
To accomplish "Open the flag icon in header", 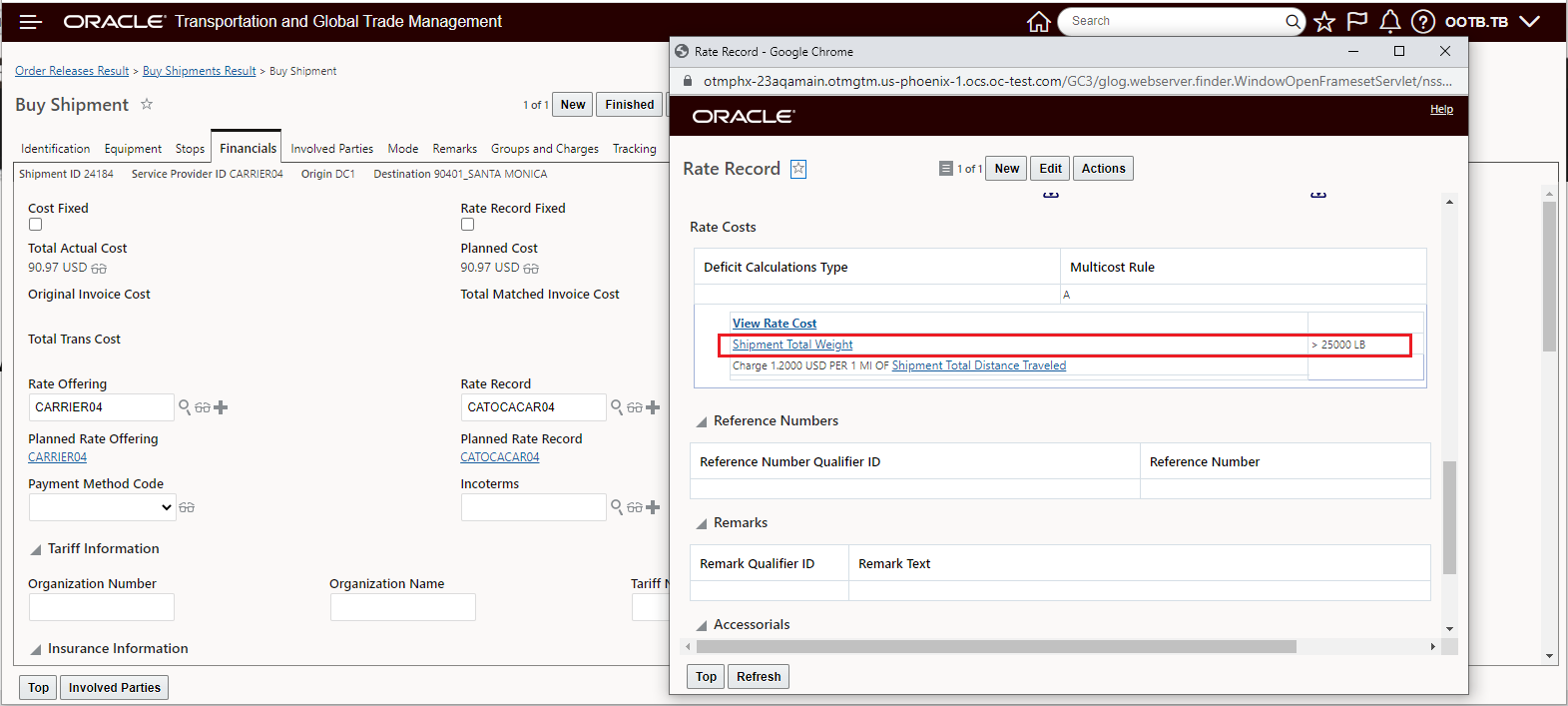I will click(x=1357, y=21).
